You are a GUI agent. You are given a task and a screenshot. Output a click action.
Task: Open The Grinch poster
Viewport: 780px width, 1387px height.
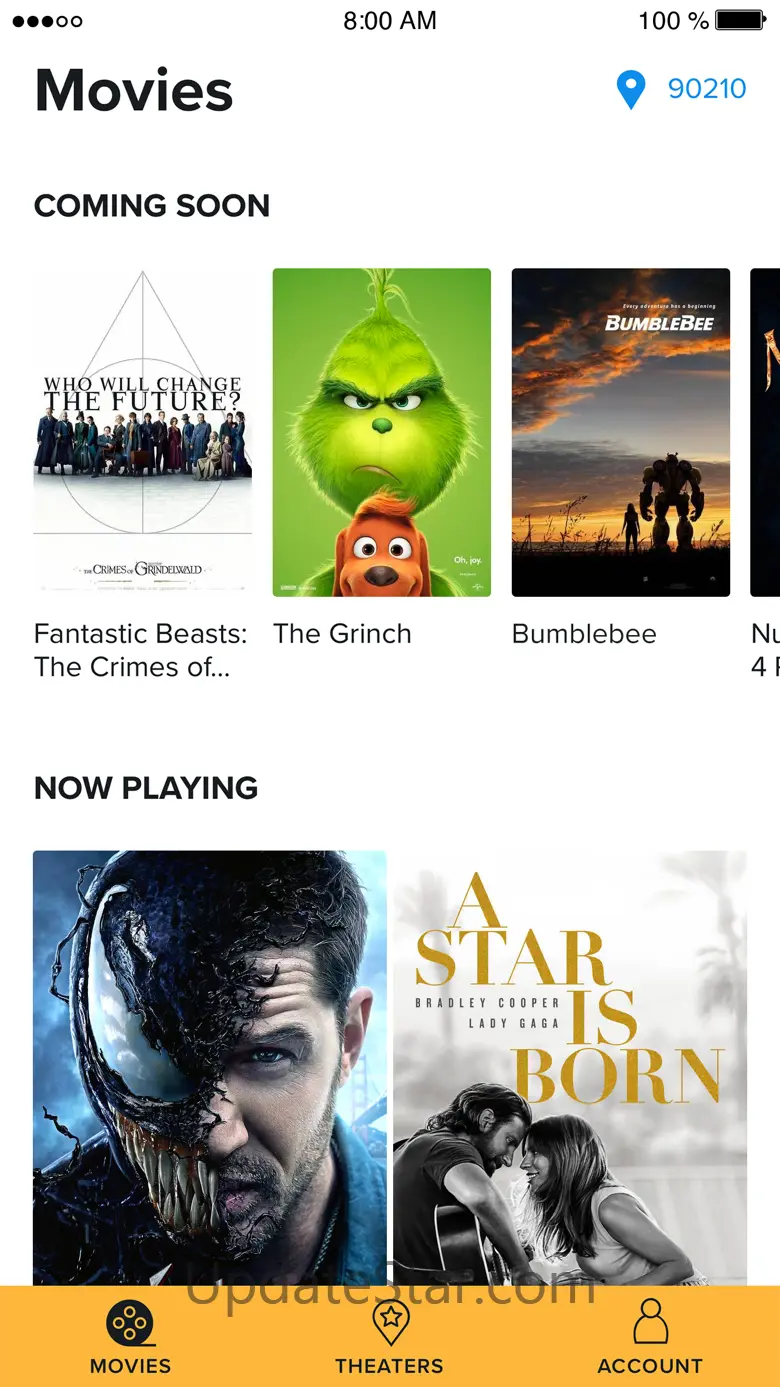[382, 432]
